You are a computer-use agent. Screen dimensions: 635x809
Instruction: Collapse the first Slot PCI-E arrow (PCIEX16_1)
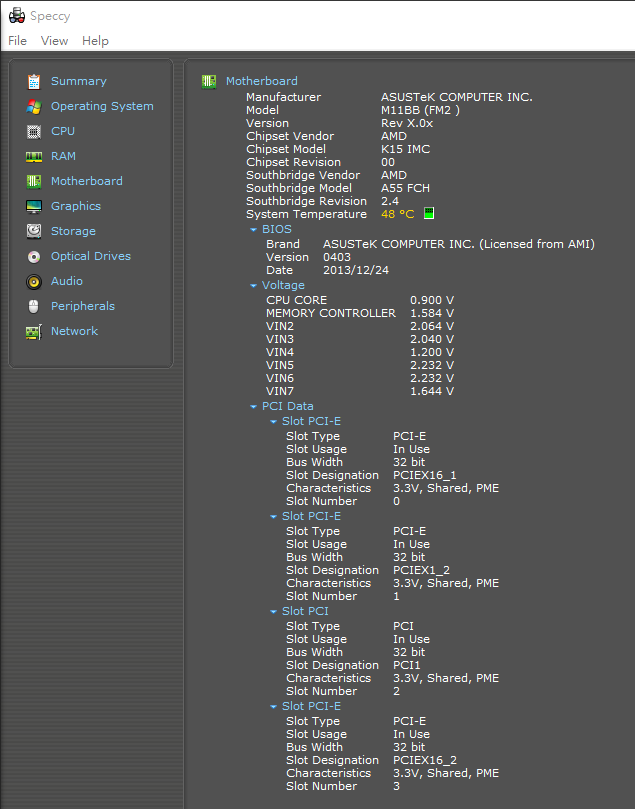tap(273, 422)
